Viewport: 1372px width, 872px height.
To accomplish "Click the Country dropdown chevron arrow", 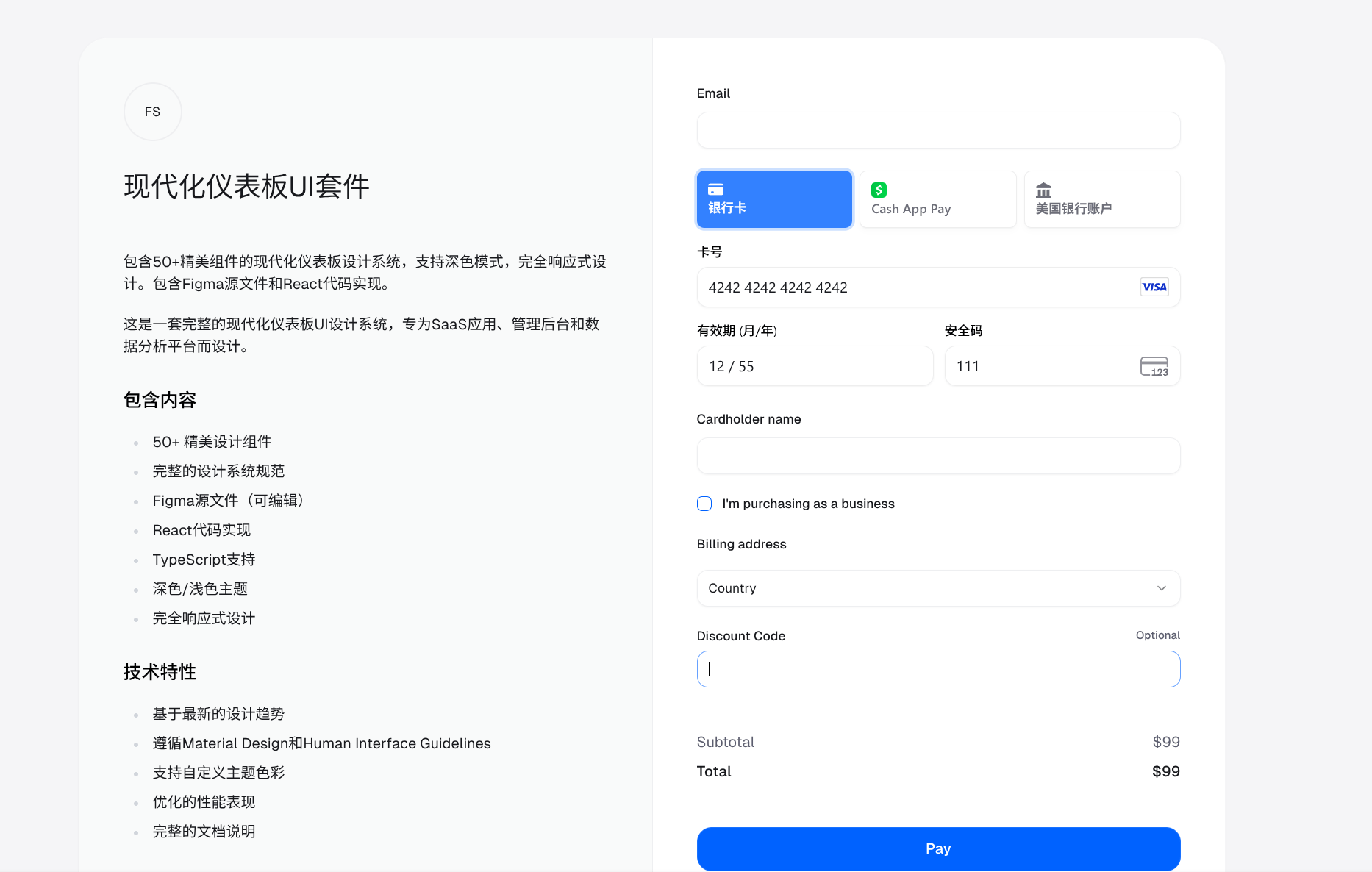I will click(1161, 588).
